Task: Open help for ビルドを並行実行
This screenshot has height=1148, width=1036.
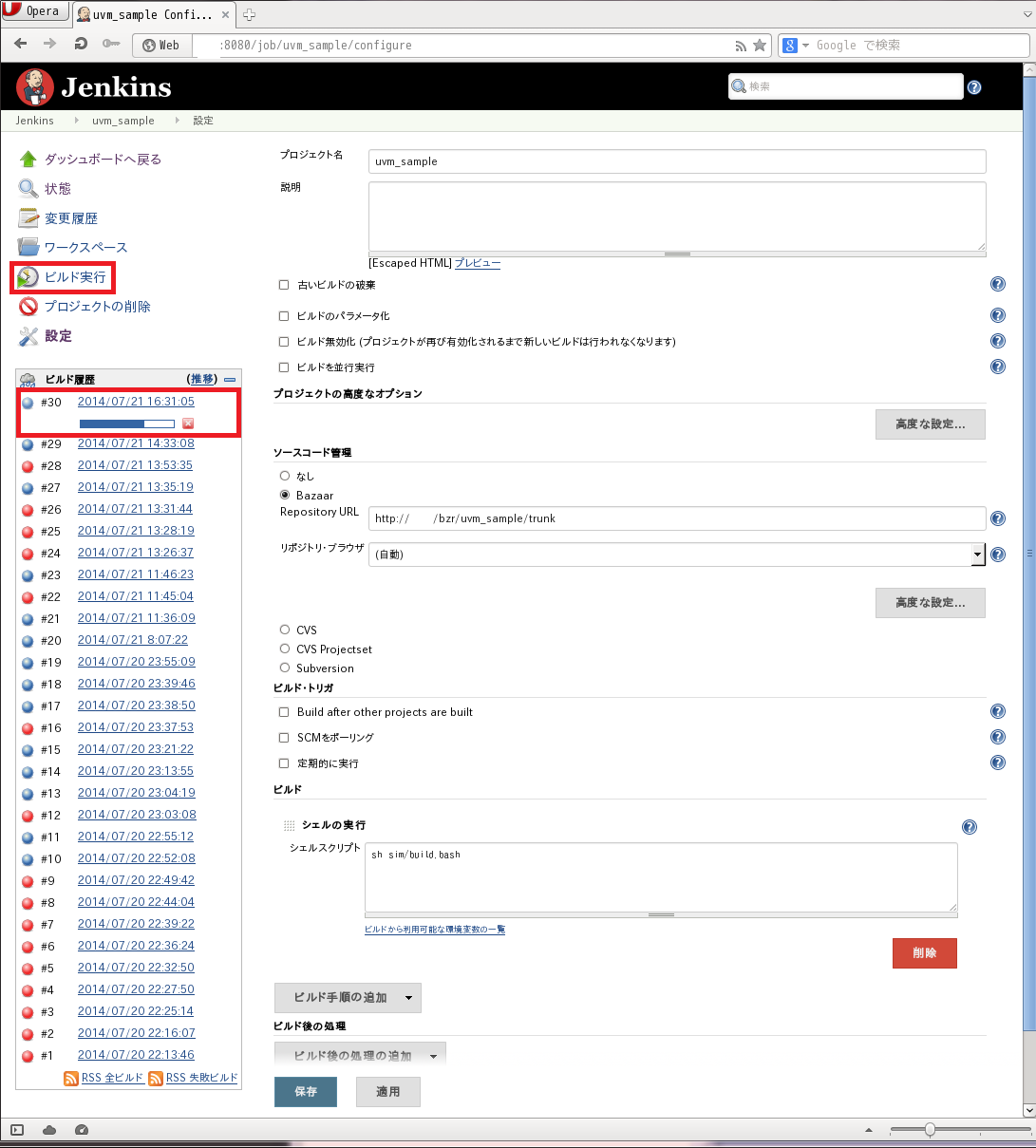Action: coord(998,367)
